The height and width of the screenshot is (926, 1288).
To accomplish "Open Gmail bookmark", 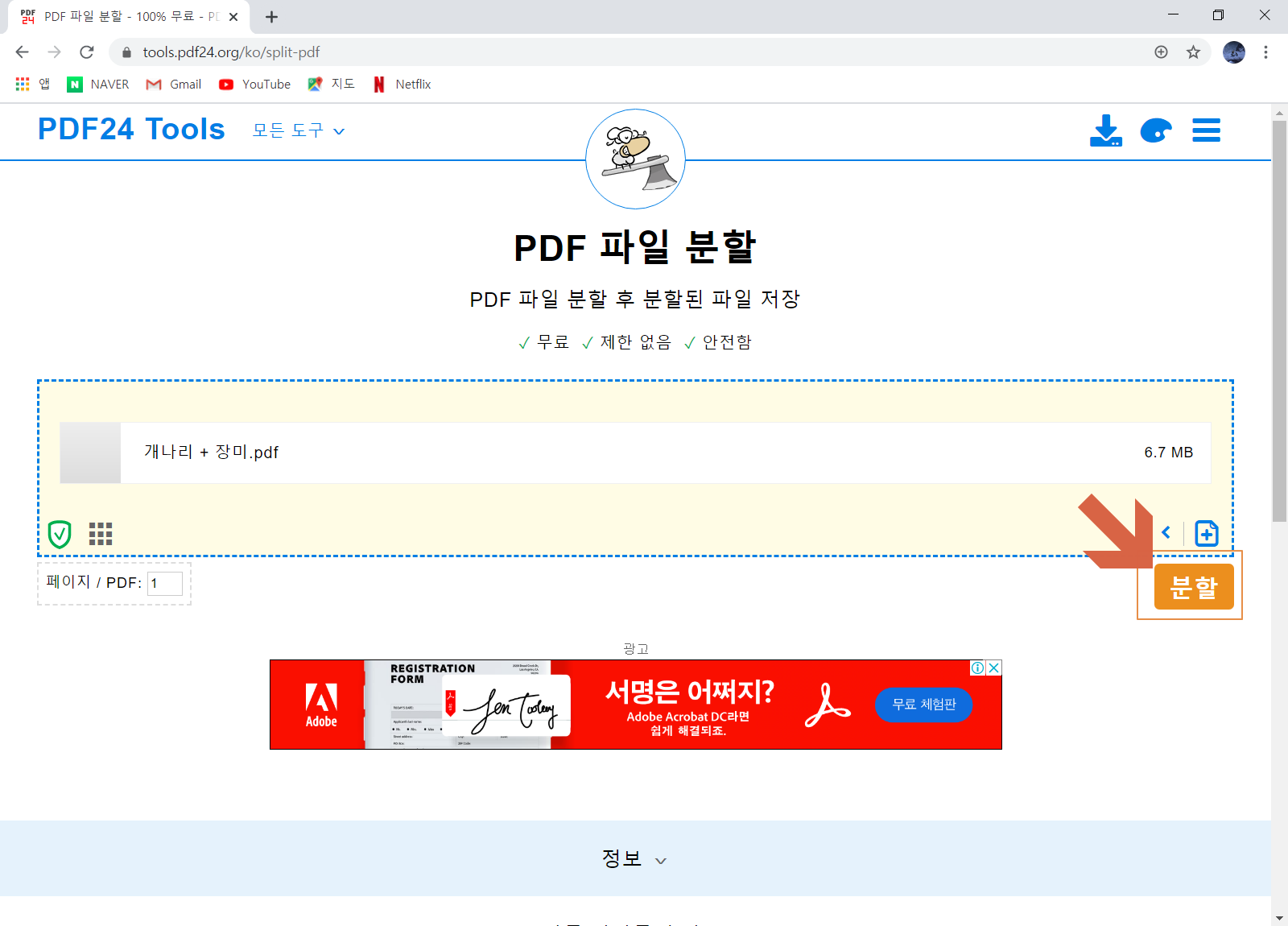I will click(x=174, y=84).
